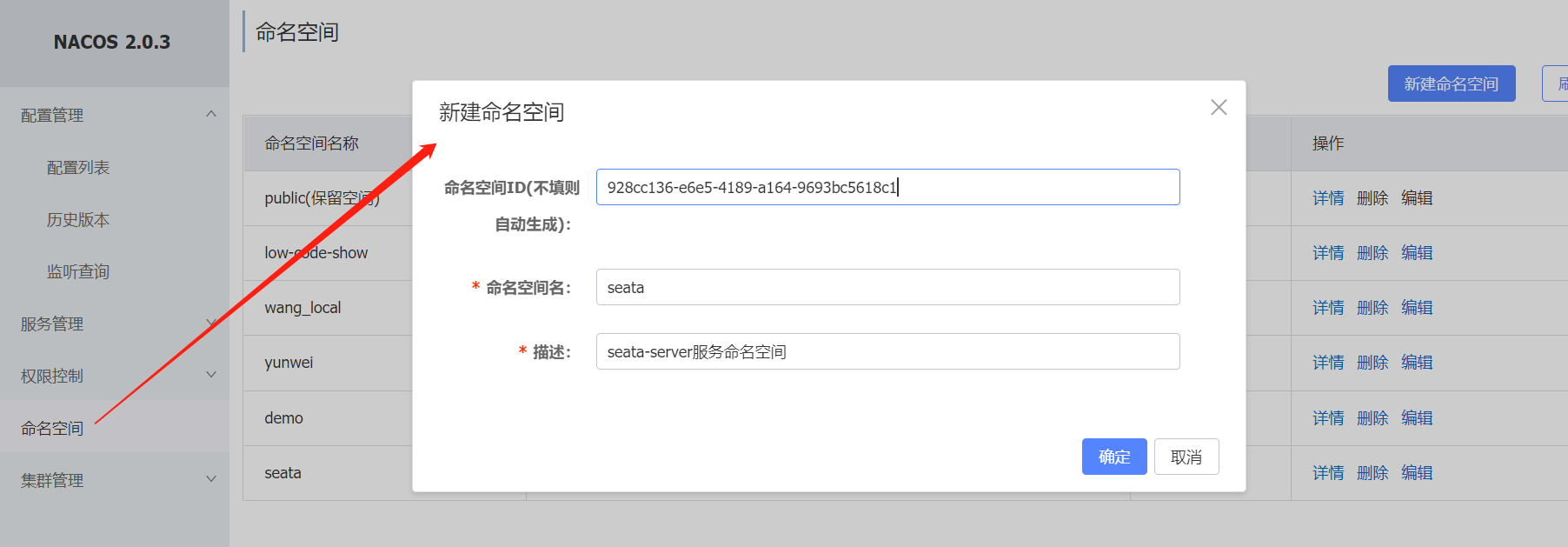Click the 新建命名空间 button
Image resolution: width=1568 pixels, height=547 pixels.
click(1451, 83)
